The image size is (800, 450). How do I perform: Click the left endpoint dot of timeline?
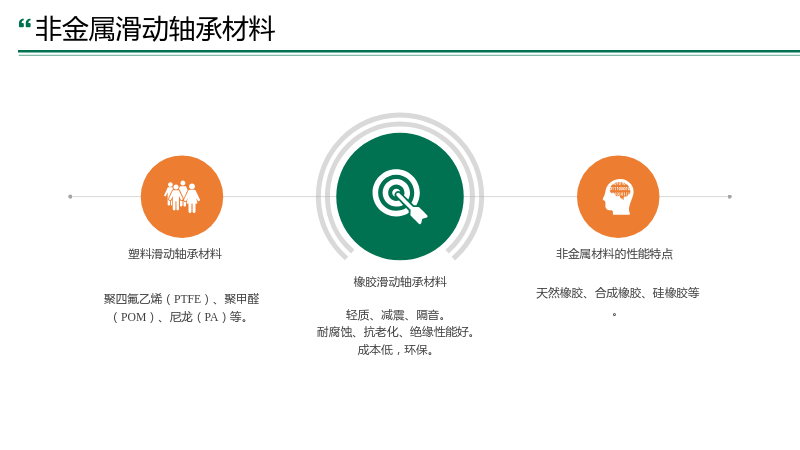click(x=70, y=196)
